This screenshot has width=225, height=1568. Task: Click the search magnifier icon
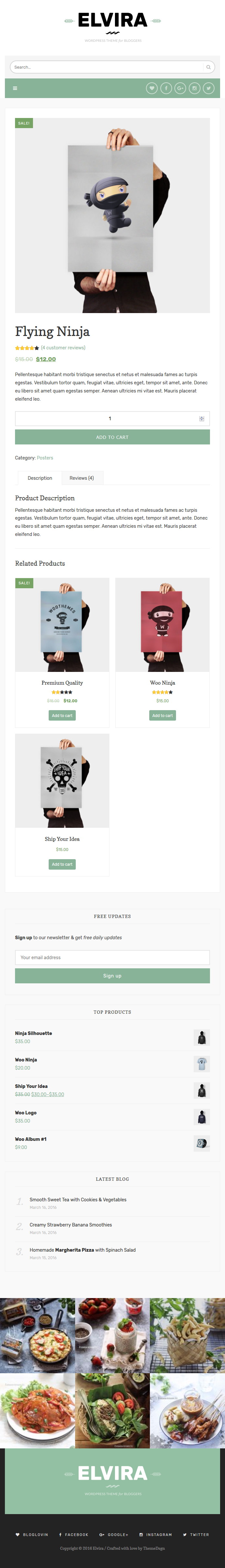click(x=209, y=67)
